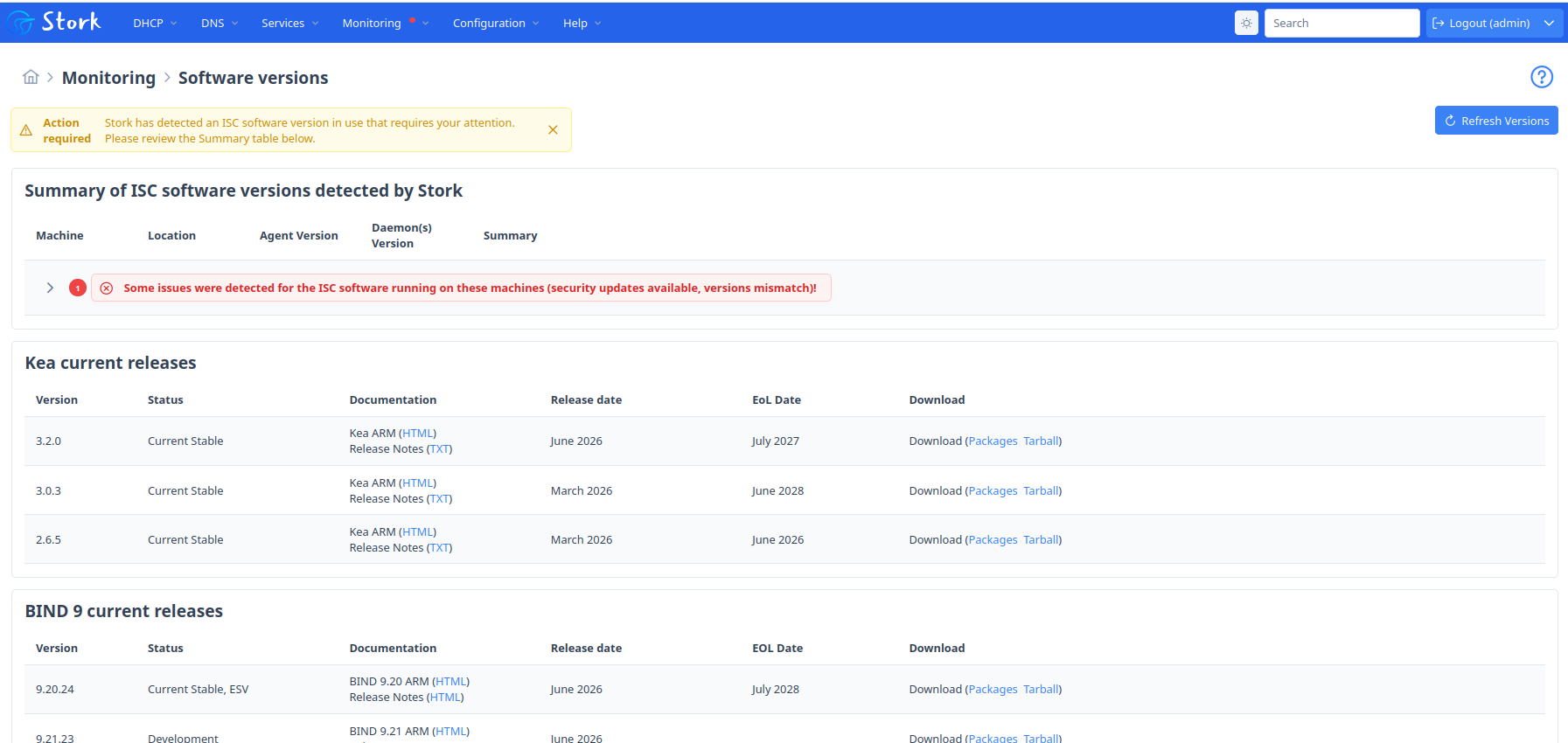Click into the Search input field
Image resolution: width=1568 pixels, height=743 pixels.
[x=1342, y=24]
